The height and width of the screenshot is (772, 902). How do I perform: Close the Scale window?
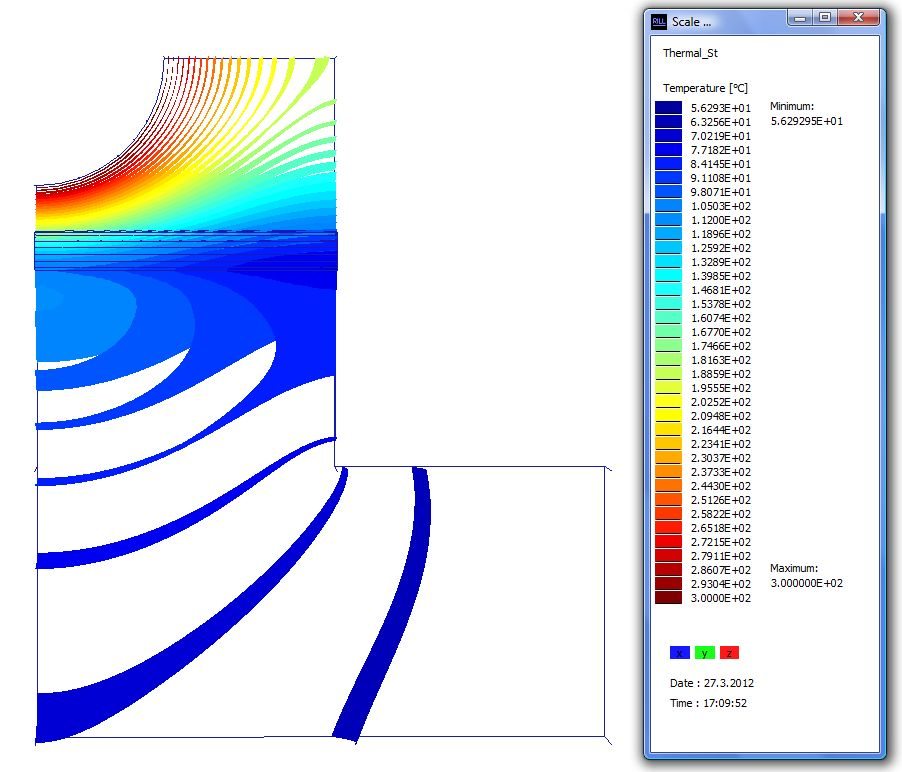pos(859,17)
